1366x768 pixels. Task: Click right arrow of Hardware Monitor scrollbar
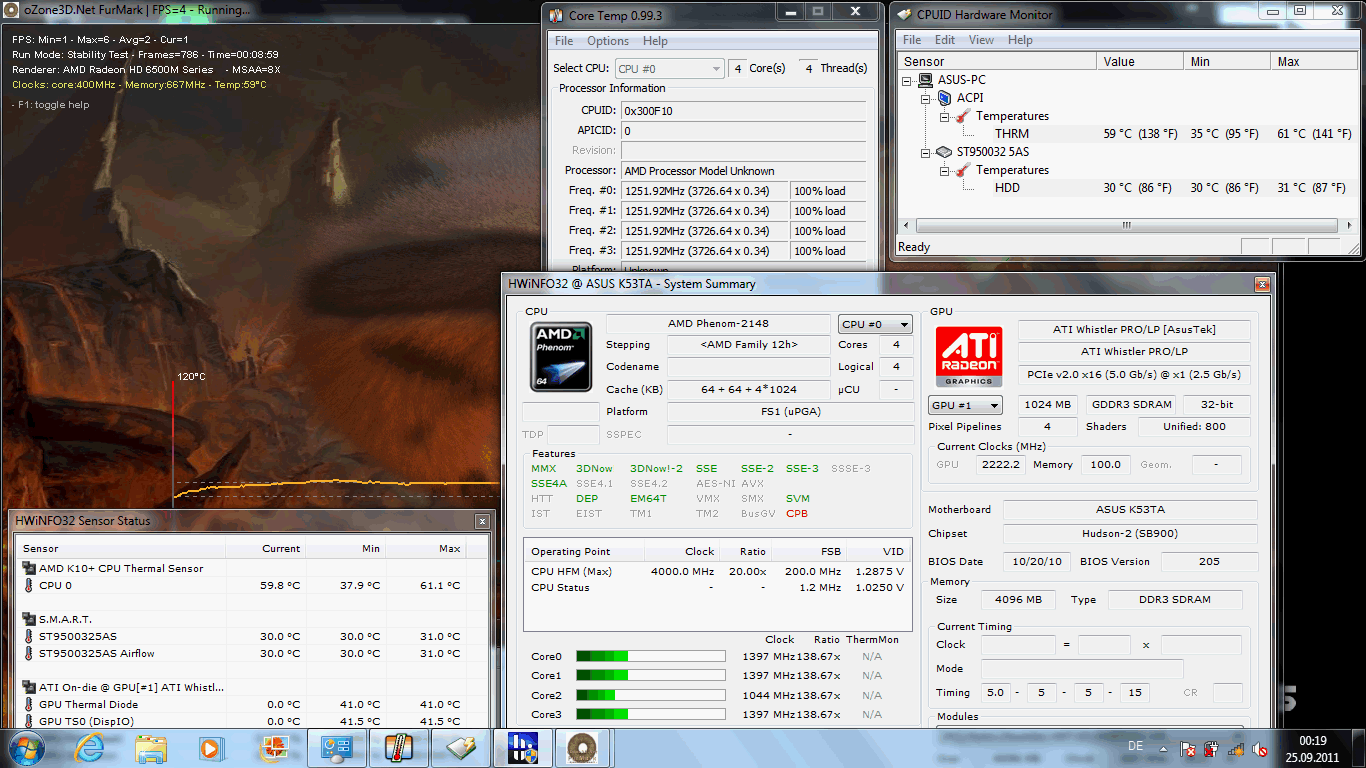(x=1348, y=225)
